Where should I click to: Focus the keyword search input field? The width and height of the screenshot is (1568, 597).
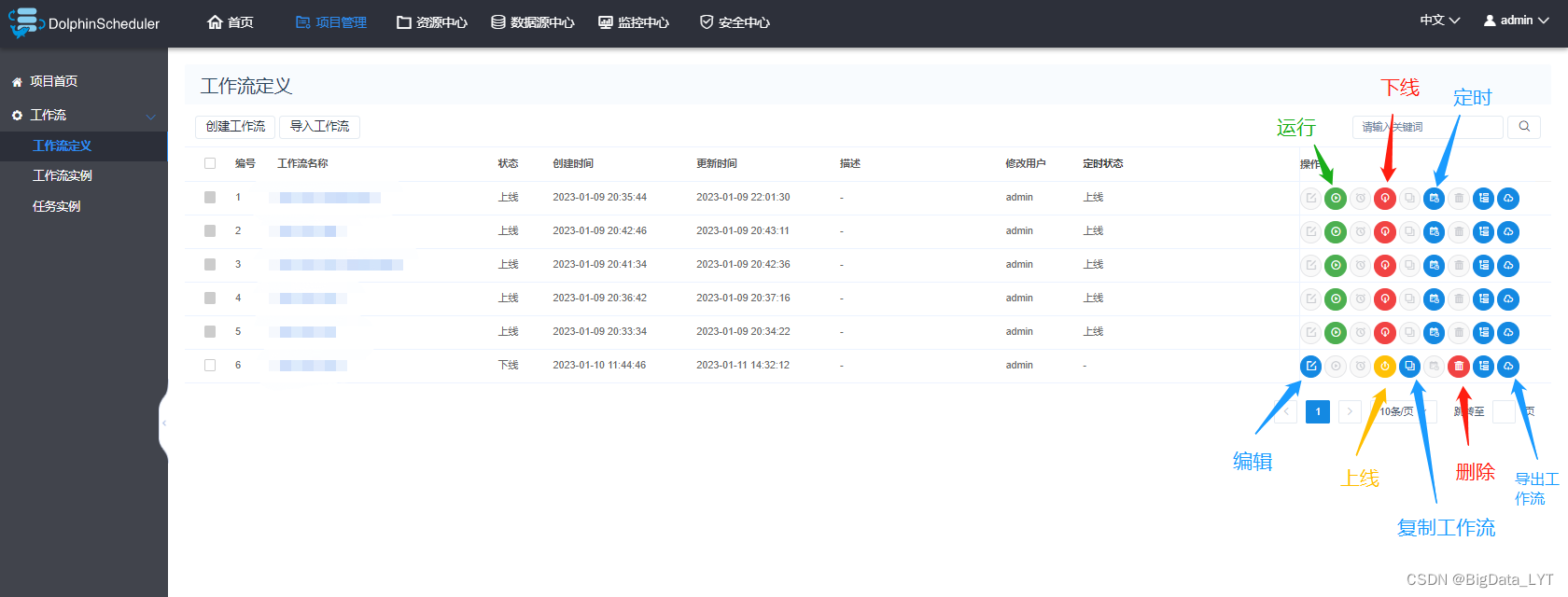tap(1428, 127)
